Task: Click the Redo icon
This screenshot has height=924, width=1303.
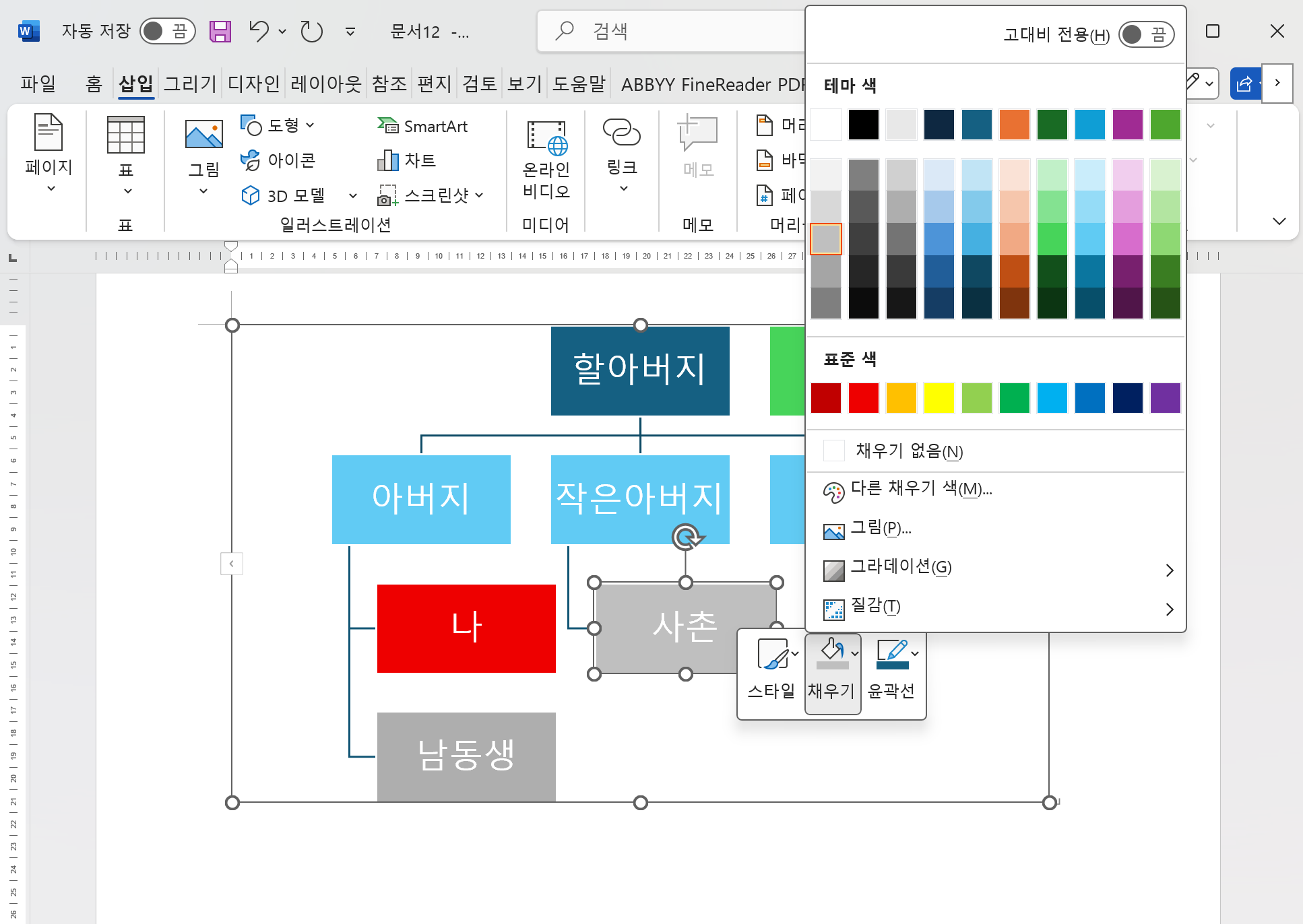Action: coord(311,32)
